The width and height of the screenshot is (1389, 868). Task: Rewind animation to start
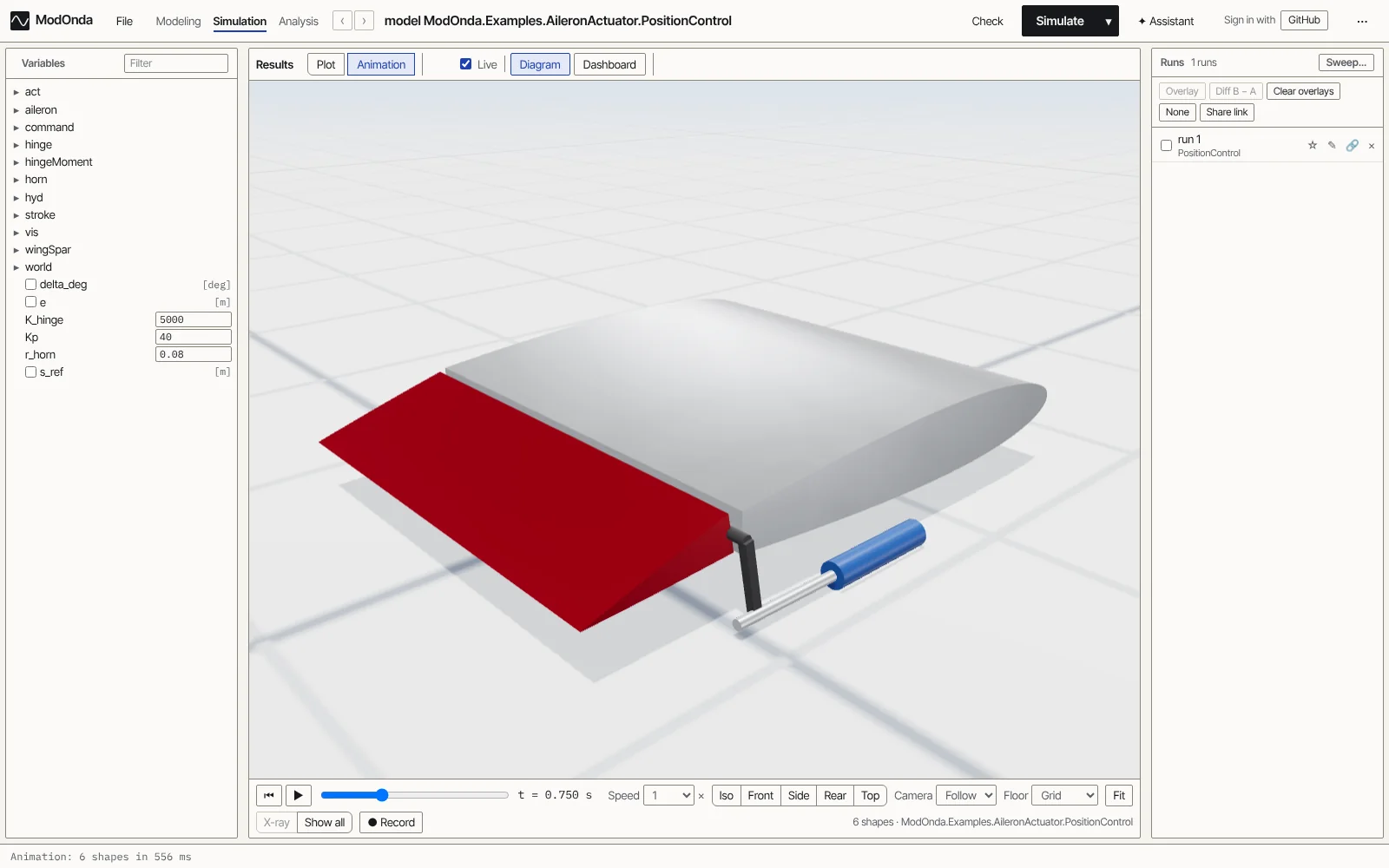point(269,795)
